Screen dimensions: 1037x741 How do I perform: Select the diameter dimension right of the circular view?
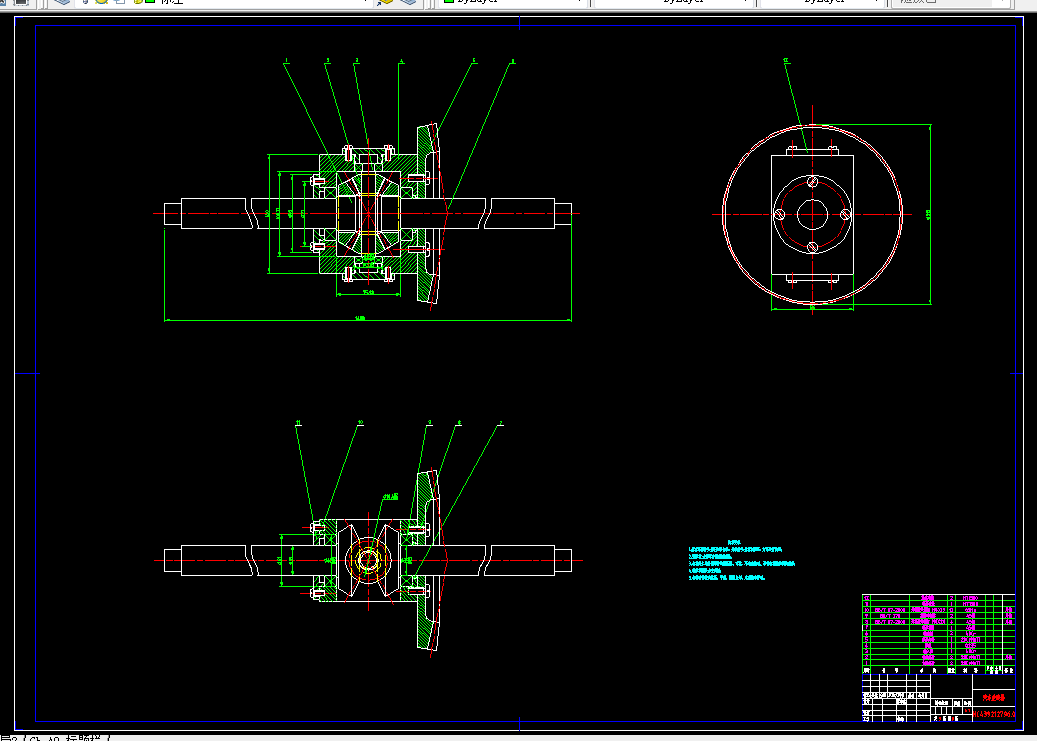(x=928, y=214)
